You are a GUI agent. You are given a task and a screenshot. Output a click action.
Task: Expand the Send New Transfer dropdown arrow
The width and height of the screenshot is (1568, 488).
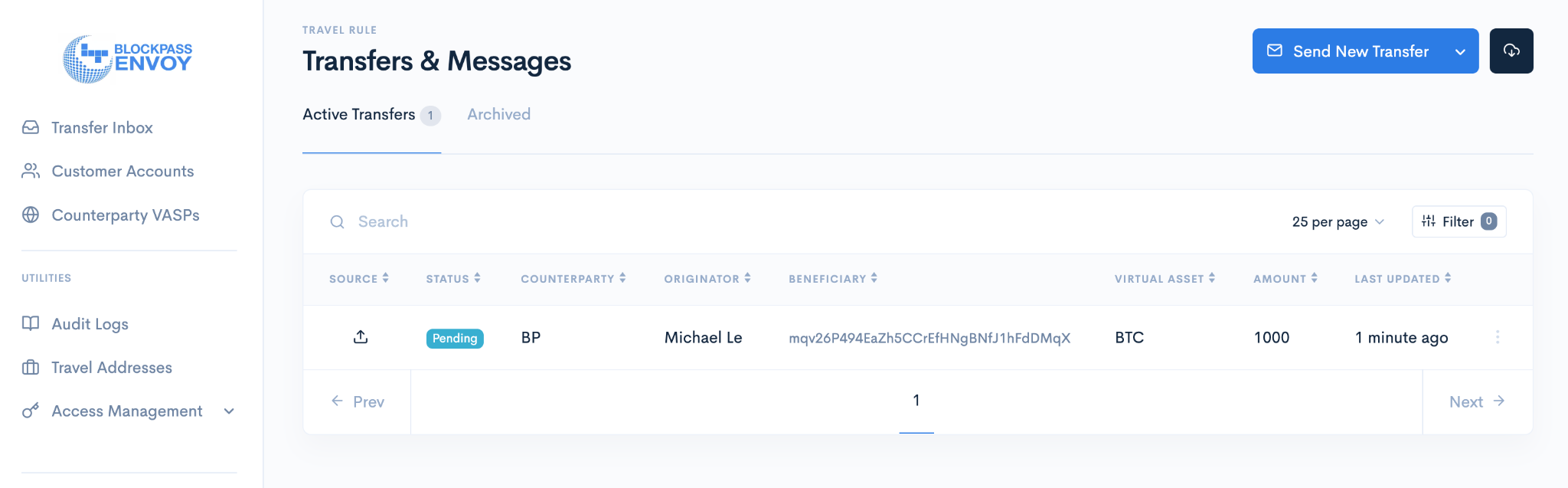[1460, 52]
